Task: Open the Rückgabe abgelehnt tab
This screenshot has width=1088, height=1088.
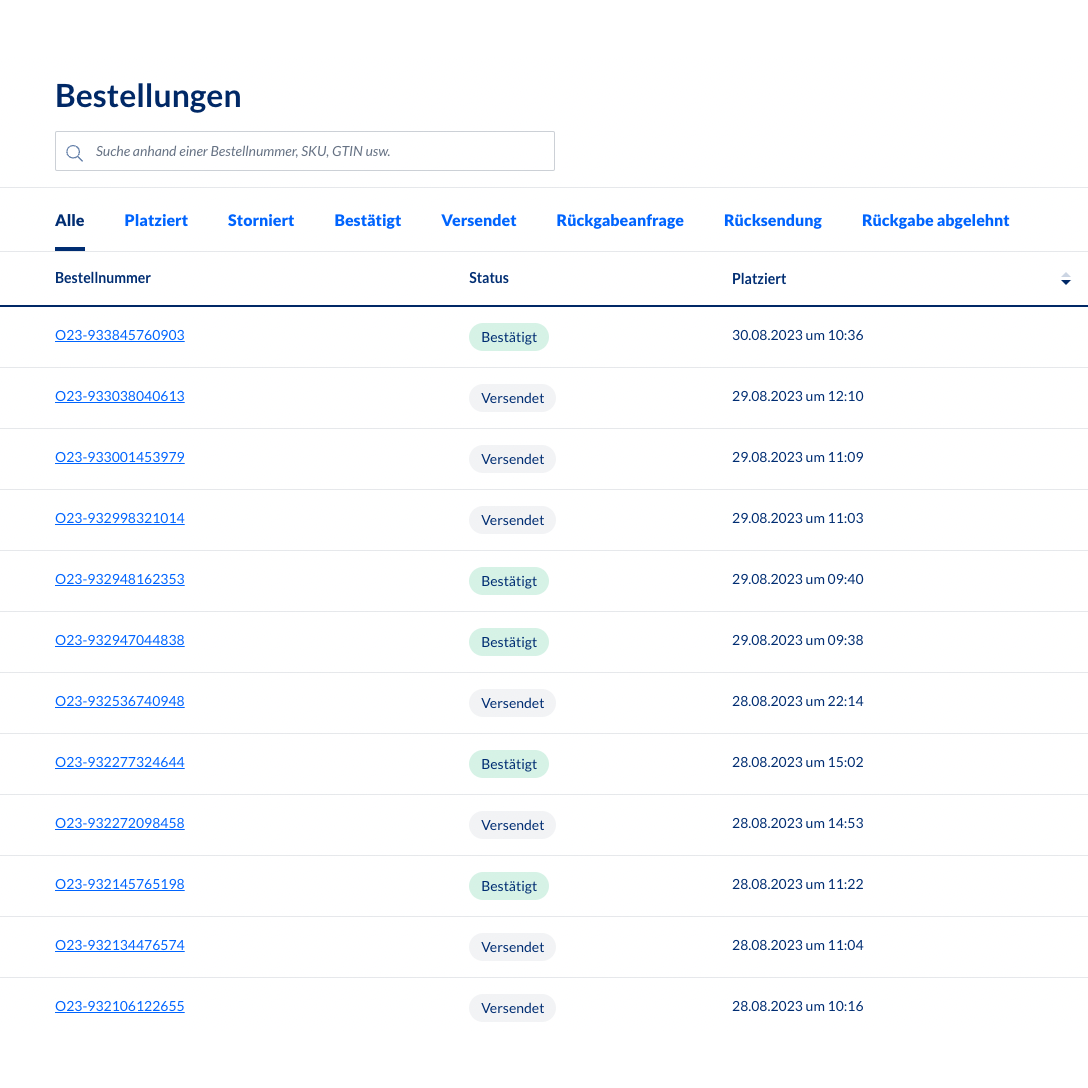Action: click(935, 220)
